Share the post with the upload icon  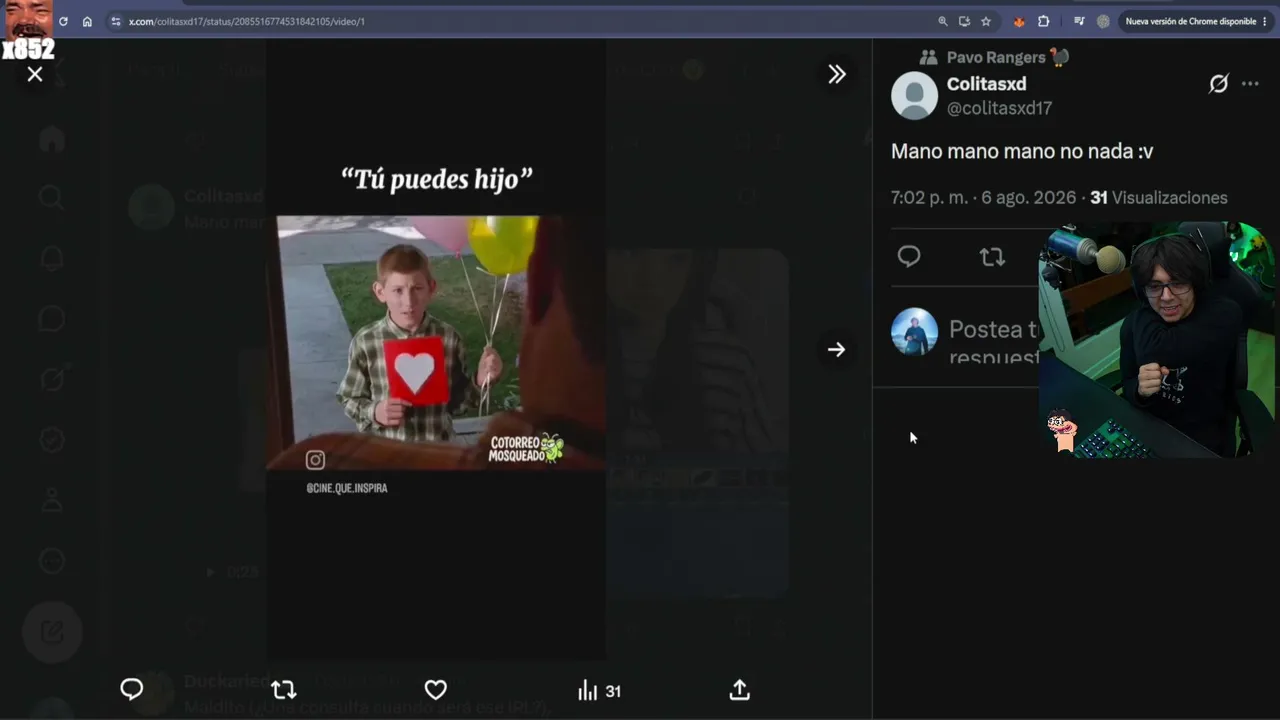[x=739, y=689]
